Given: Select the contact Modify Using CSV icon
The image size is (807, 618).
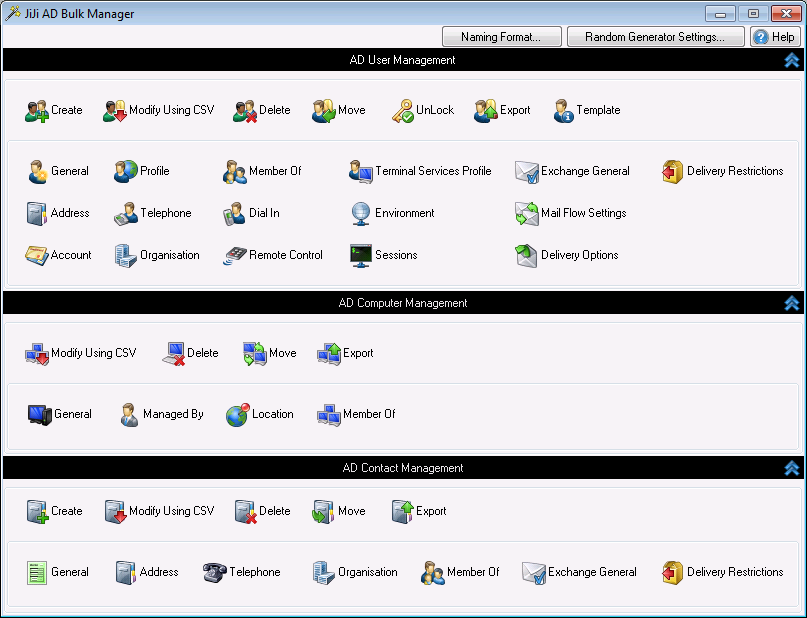Looking at the screenshot, I should pos(116,512).
